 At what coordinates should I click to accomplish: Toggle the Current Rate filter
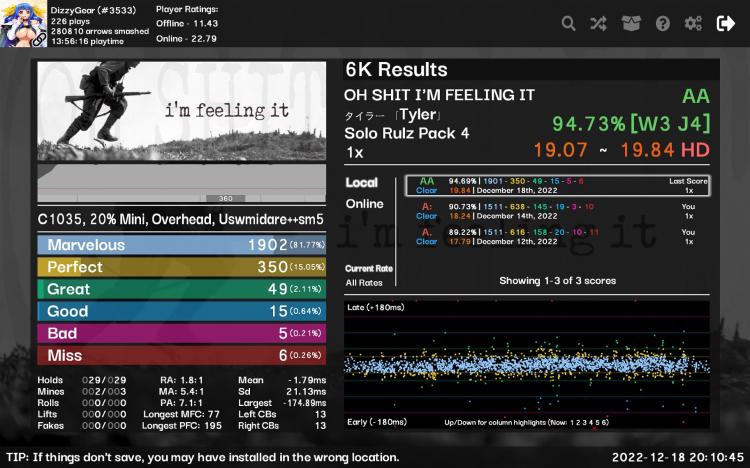click(369, 268)
